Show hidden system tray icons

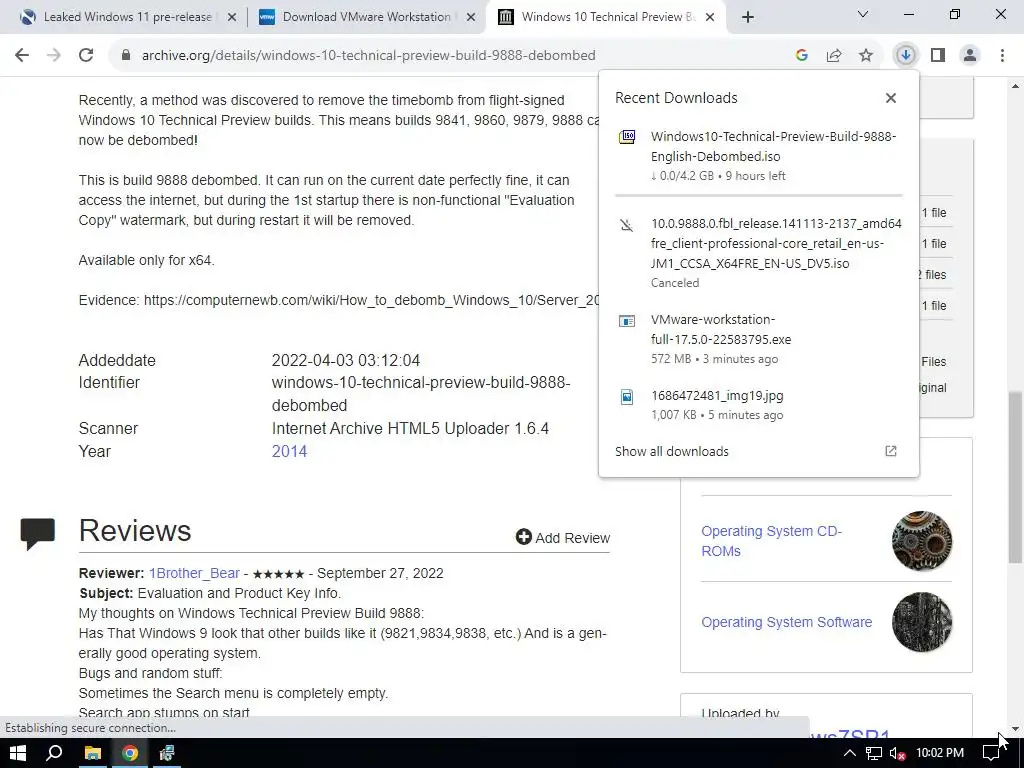850,754
